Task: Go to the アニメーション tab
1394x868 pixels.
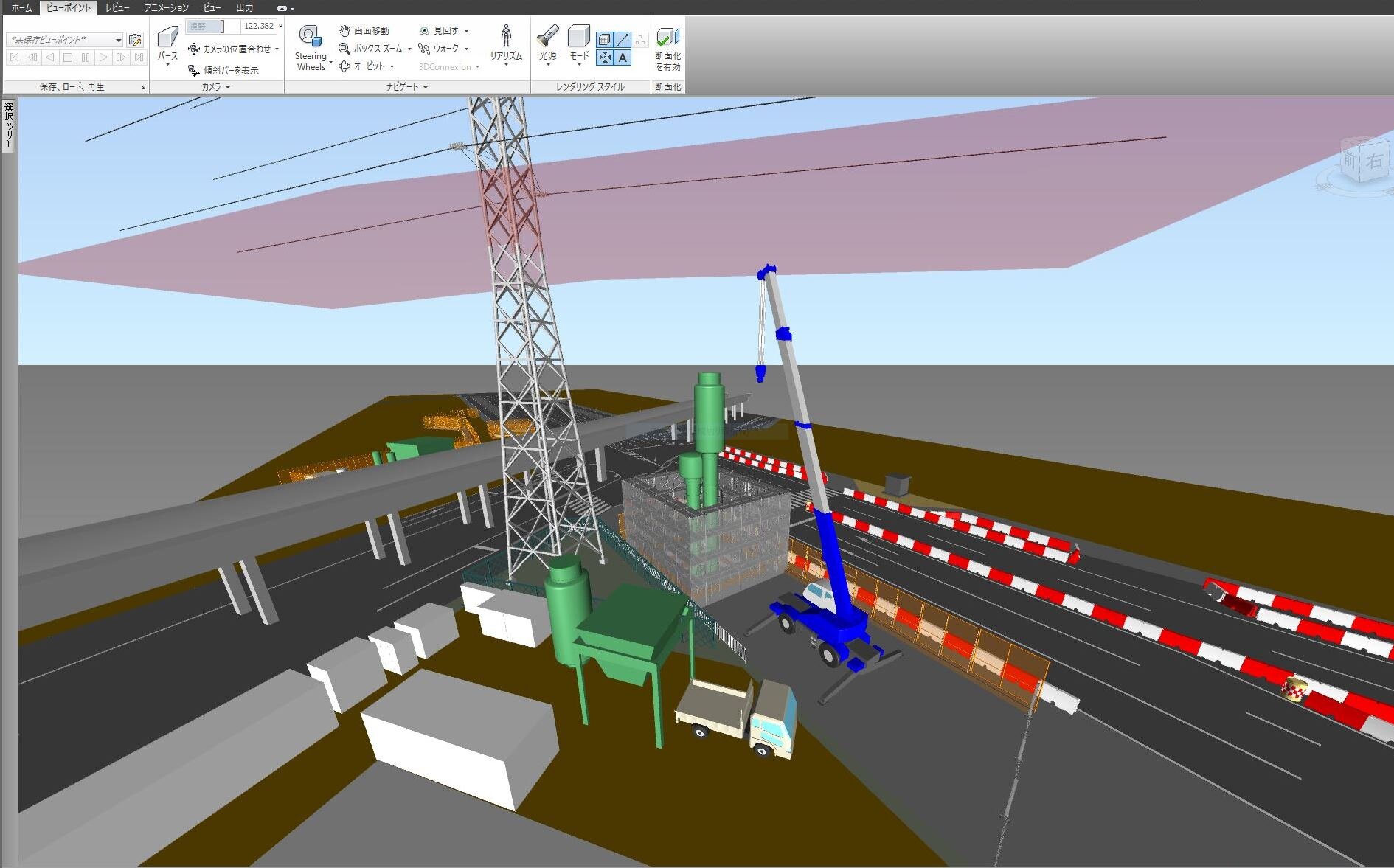Action: (x=166, y=8)
